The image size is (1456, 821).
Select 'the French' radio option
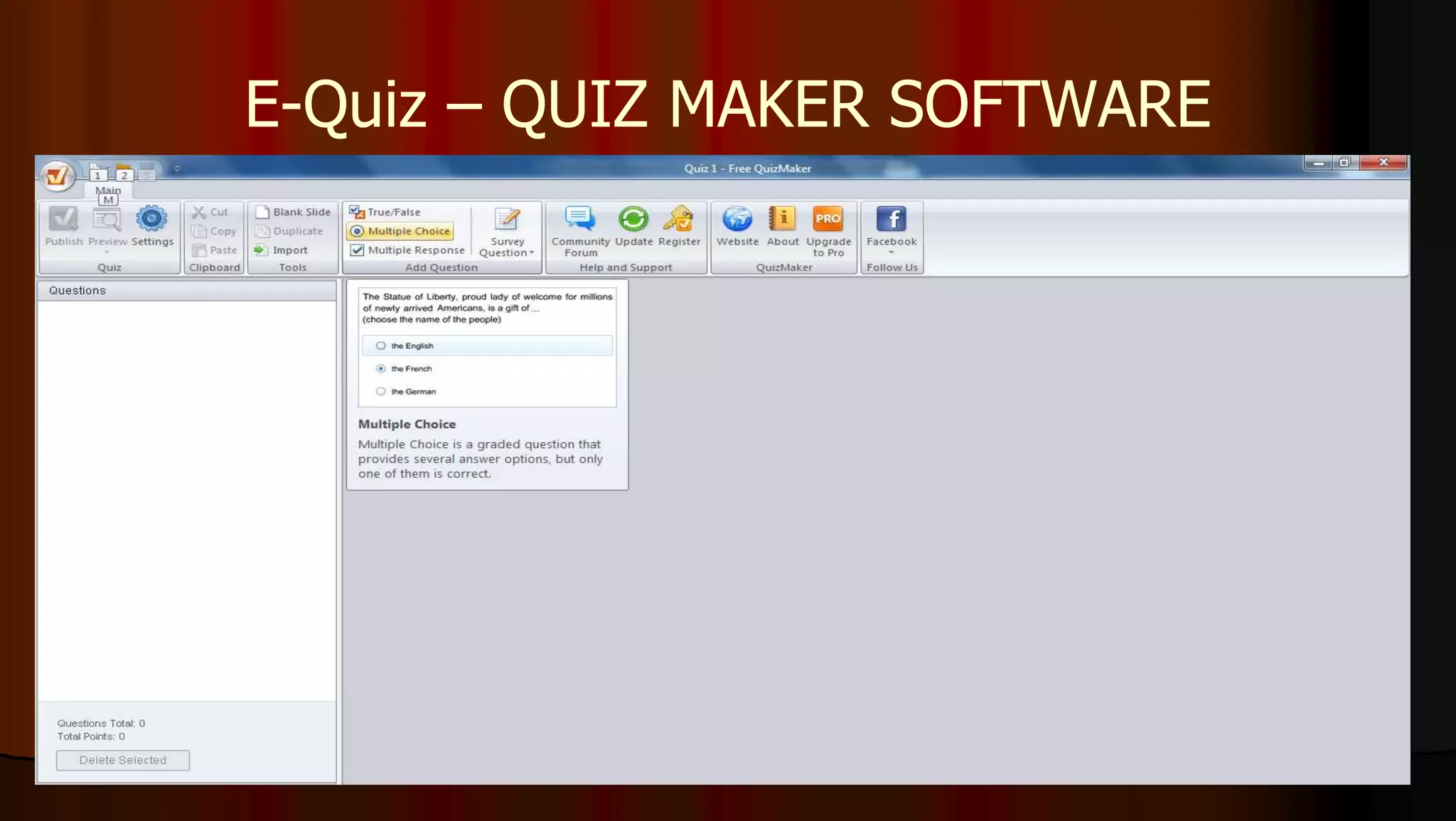[381, 369]
